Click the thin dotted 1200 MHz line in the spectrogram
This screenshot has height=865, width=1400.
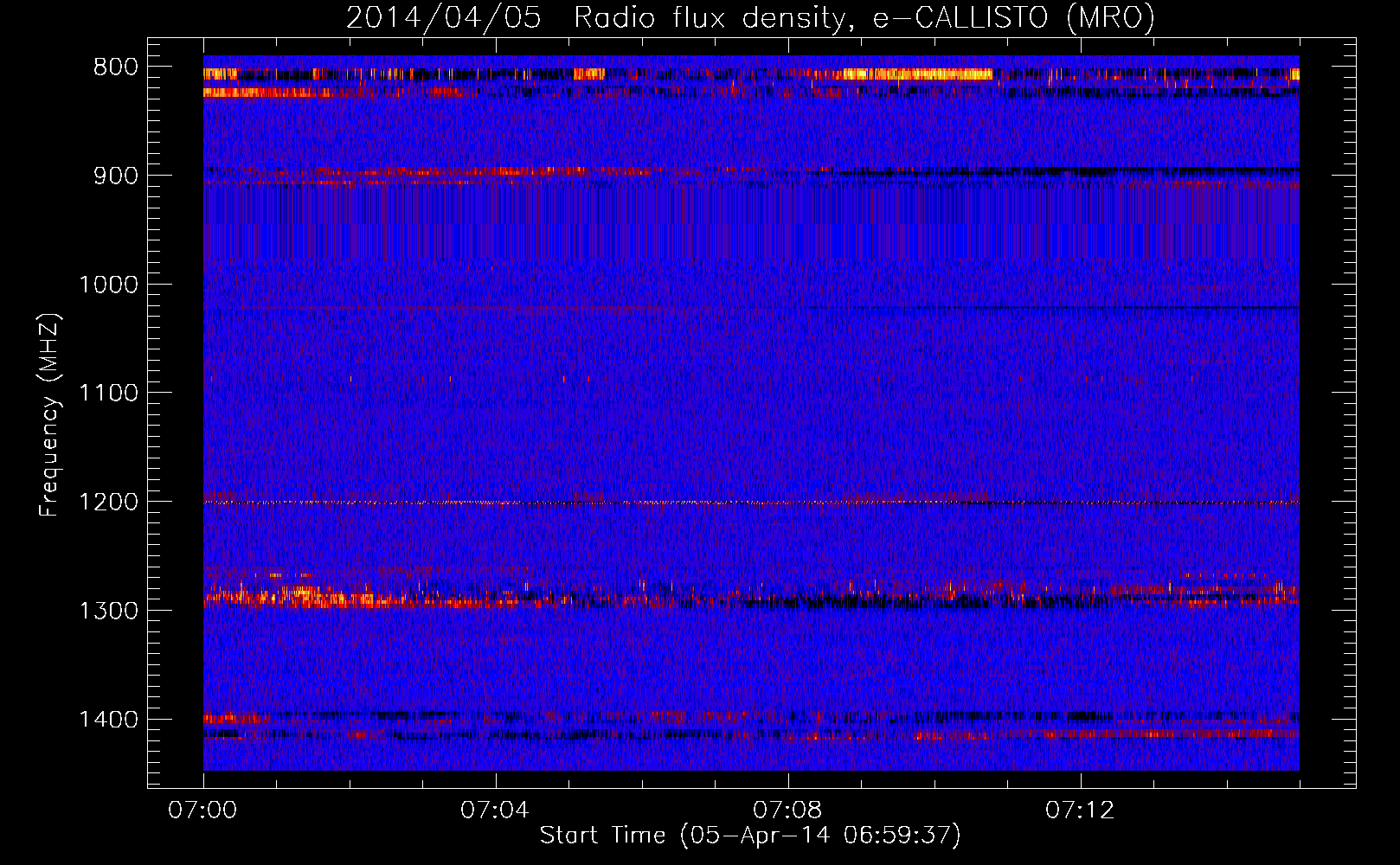click(751, 503)
